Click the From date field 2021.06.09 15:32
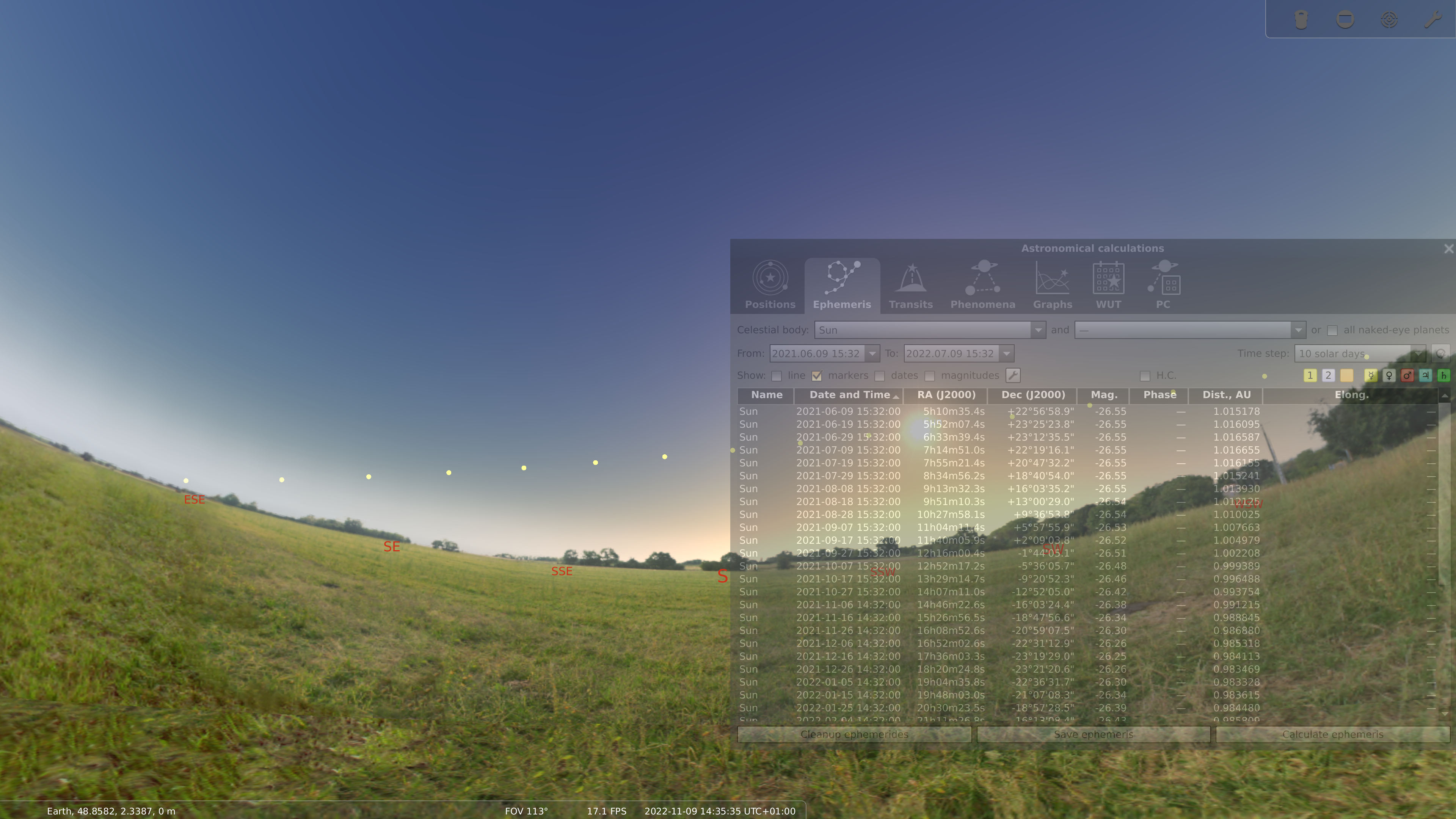Screen dimensions: 1456x819 [x=817, y=354]
